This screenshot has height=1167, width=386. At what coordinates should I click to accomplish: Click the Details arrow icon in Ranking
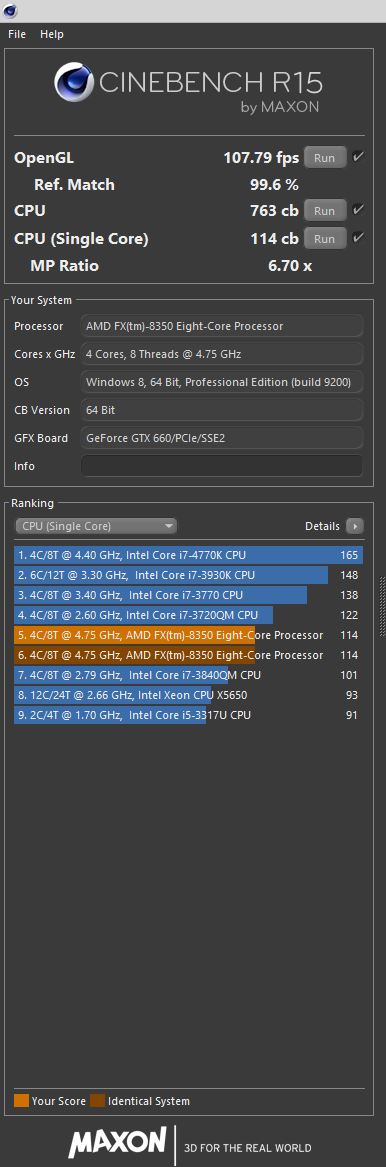[355, 526]
